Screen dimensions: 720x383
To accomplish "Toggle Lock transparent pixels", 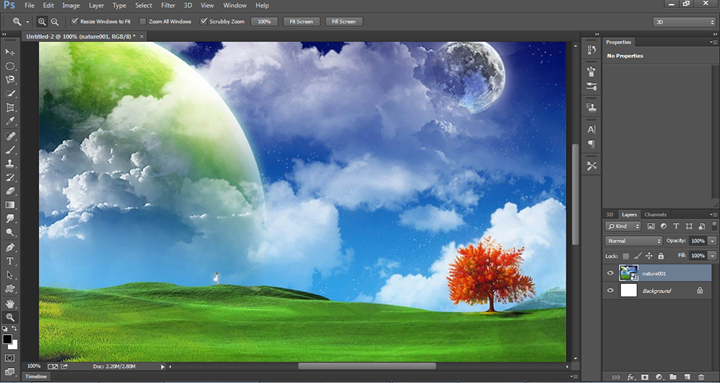I will [x=625, y=256].
